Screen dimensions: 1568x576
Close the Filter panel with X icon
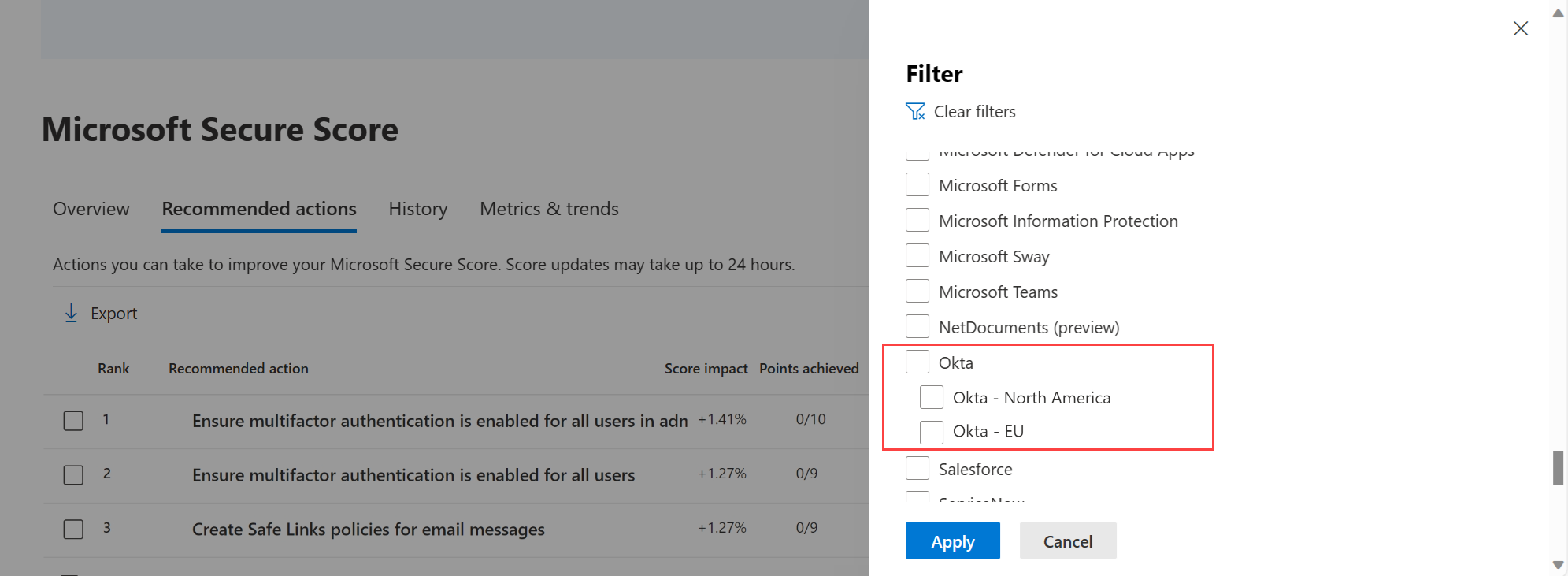pyautogui.click(x=1520, y=28)
